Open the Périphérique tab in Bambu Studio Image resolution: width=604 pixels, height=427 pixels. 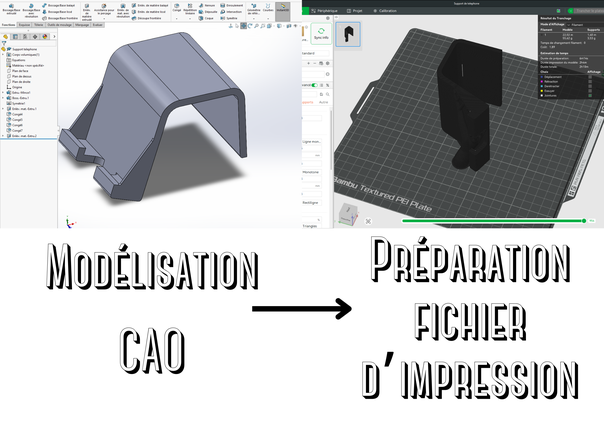[324, 11]
